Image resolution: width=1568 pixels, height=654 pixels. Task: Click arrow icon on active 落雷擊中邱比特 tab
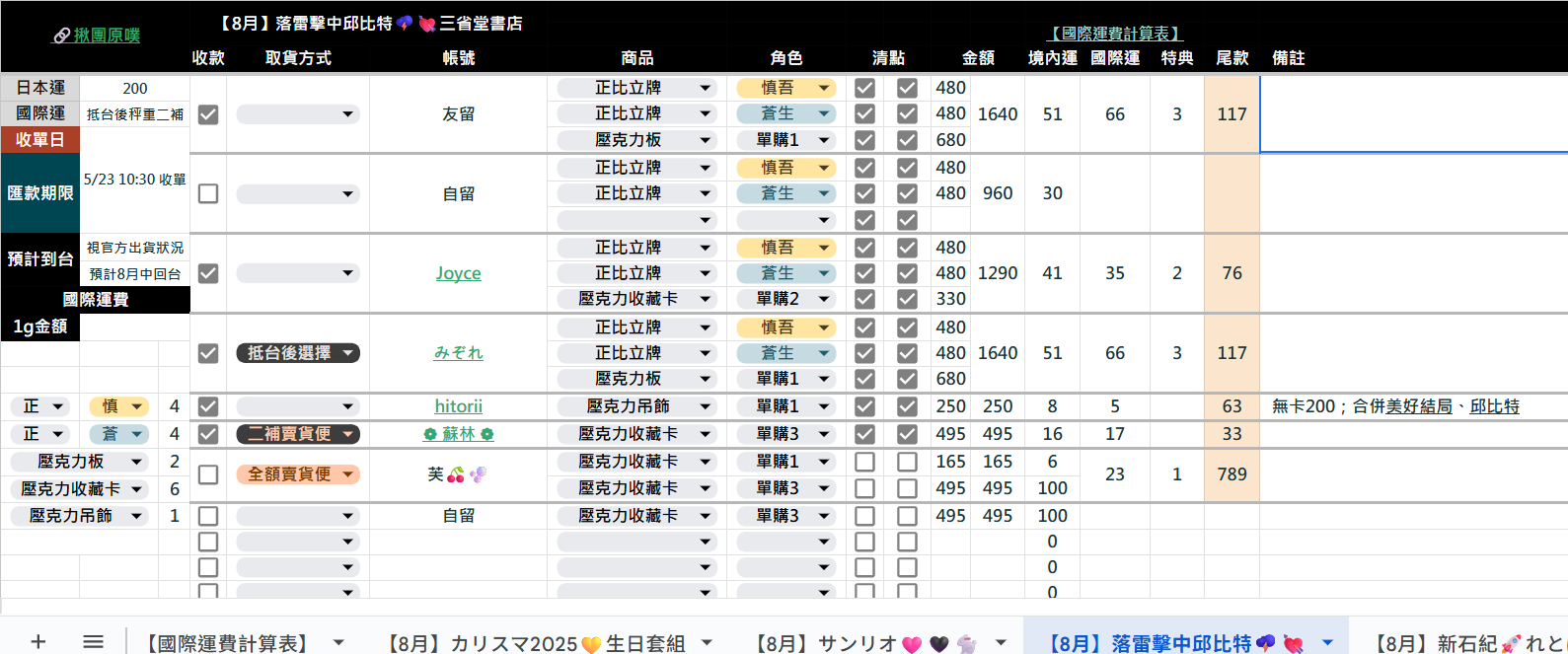tap(1327, 643)
